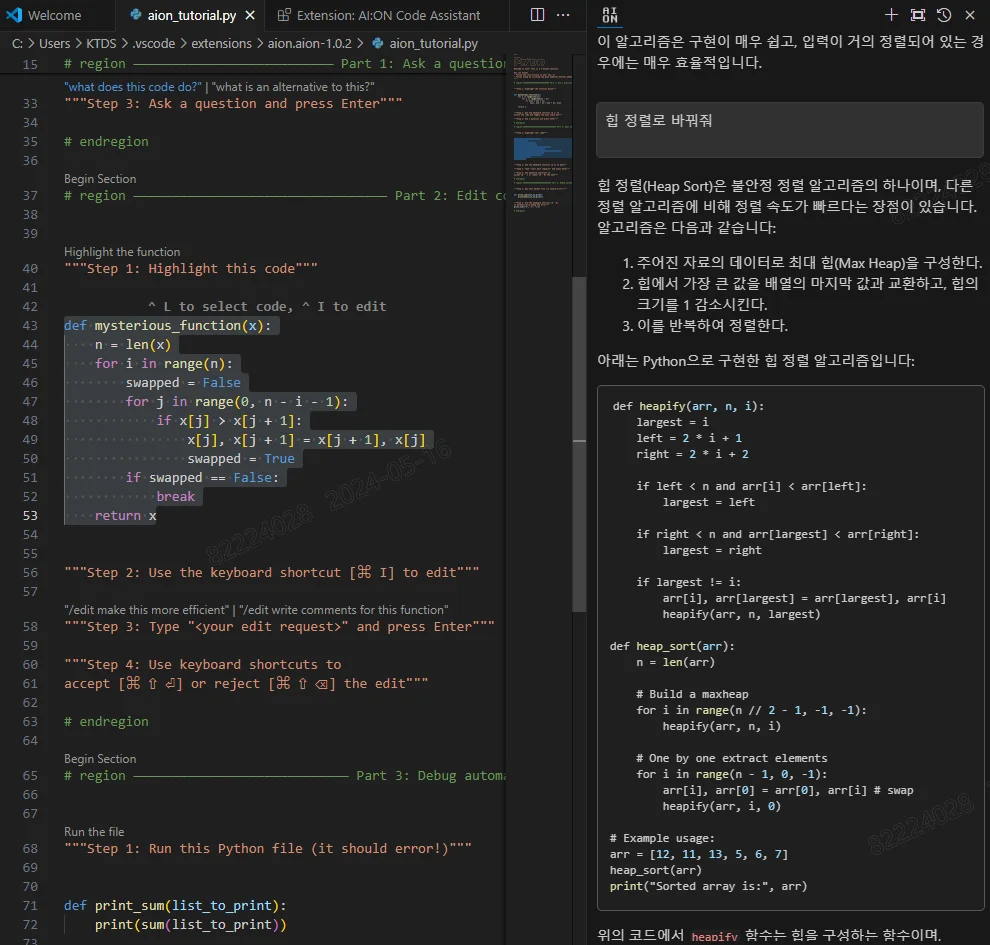Click the .vscode breadcrumb segment
Viewport: 990px width, 945px height.
coord(153,44)
